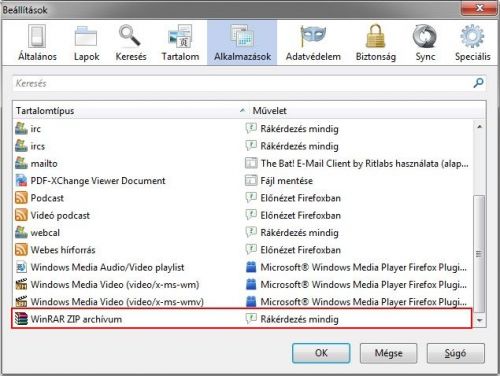The width and height of the screenshot is (500, 376).
Task: Click the irc content type icon
Action: point(21,129)
